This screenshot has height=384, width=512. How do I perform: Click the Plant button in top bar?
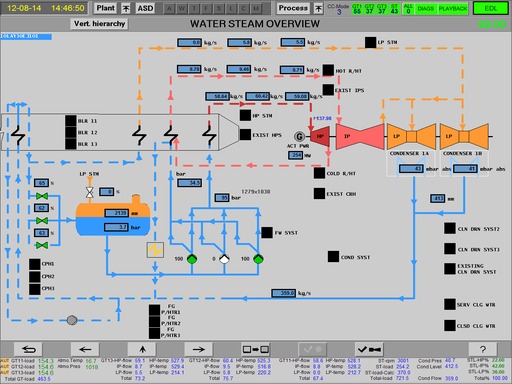(x=105, y=8)
